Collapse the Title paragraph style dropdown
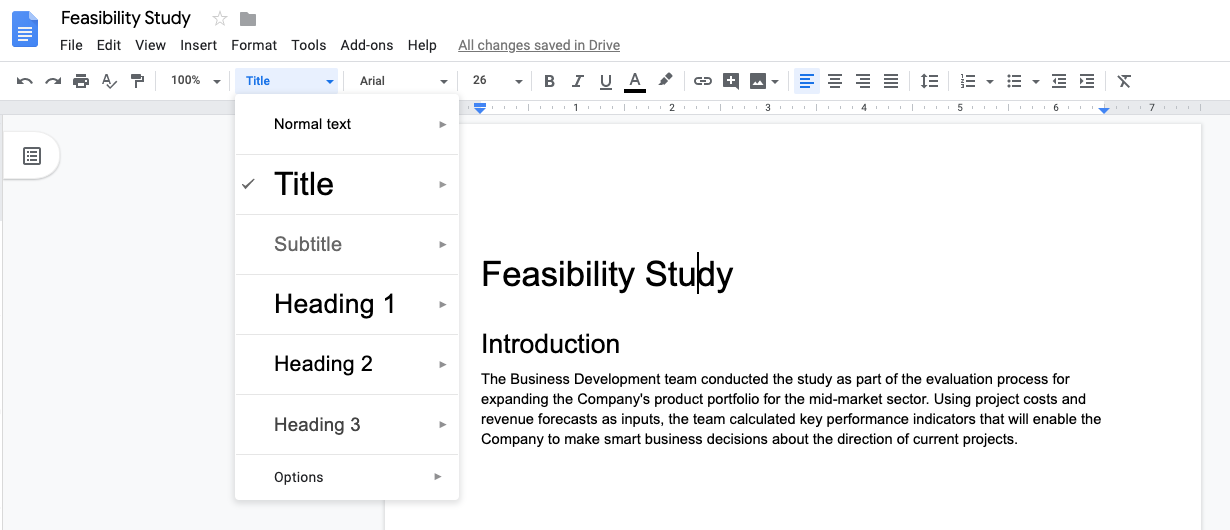 pyautogui.click(x=288, y=81)
